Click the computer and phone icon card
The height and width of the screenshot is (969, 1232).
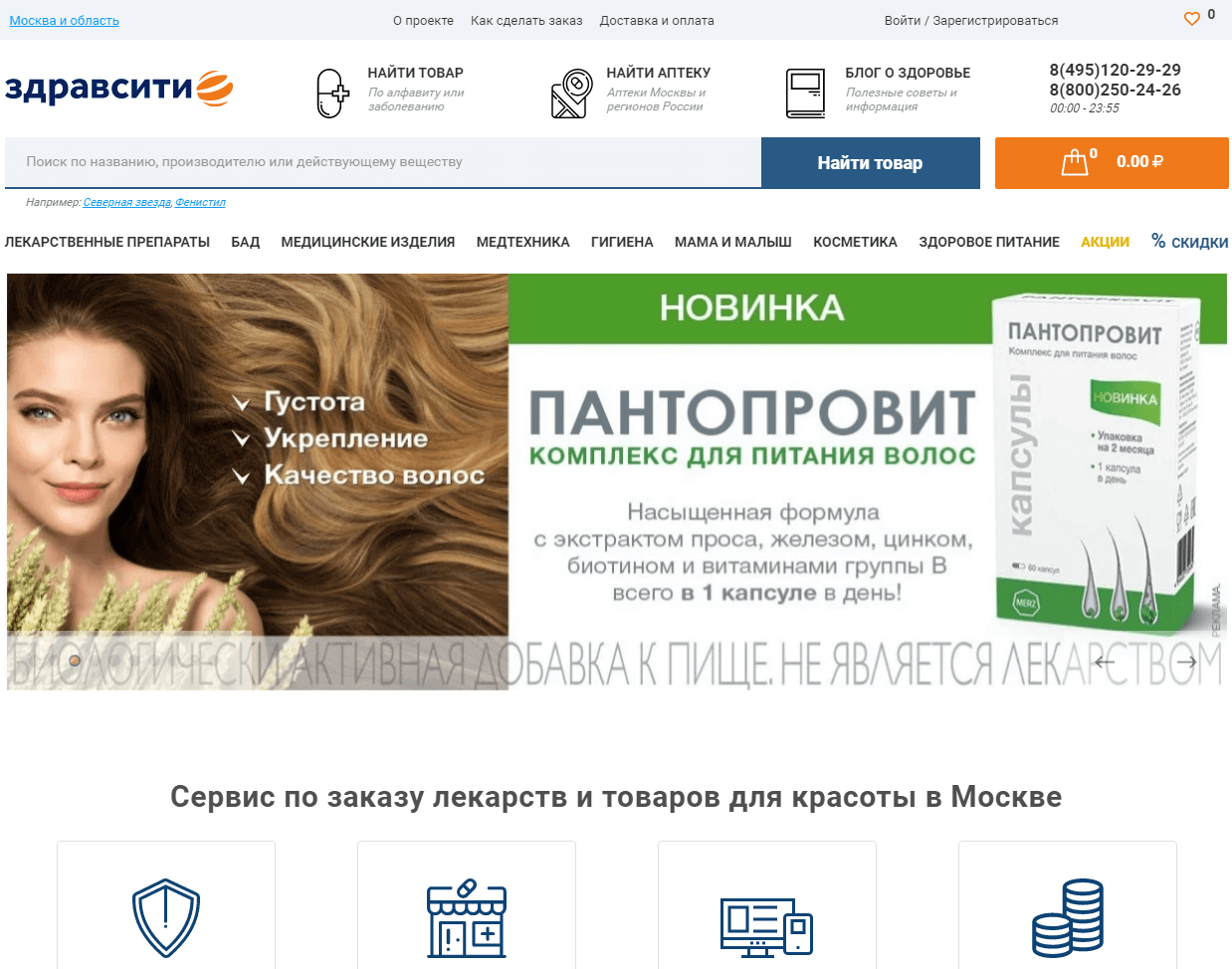767,904
